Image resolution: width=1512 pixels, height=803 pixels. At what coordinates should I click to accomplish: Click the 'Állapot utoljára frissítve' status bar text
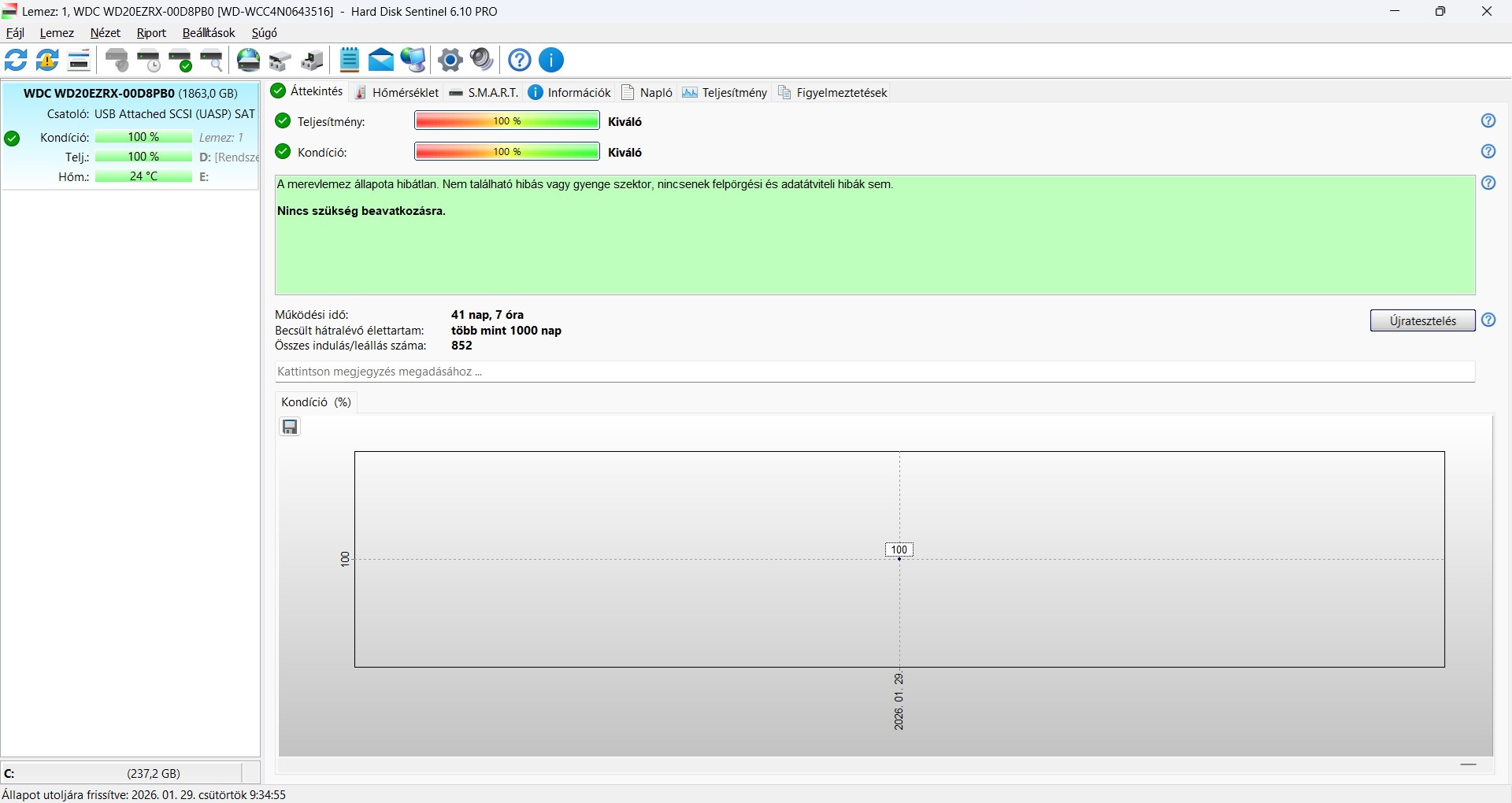144,795
